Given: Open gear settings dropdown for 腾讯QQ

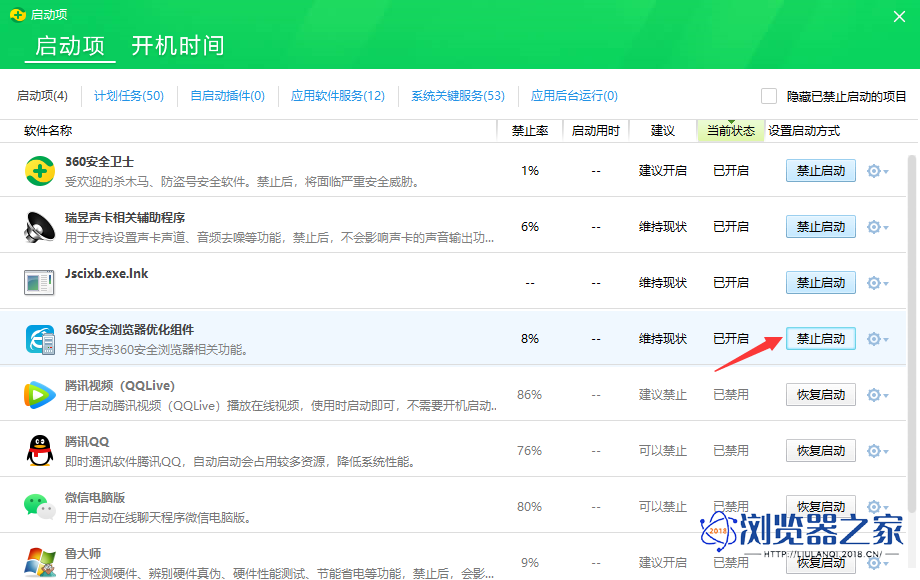Looking at the screenshot, I should (877, 451).
